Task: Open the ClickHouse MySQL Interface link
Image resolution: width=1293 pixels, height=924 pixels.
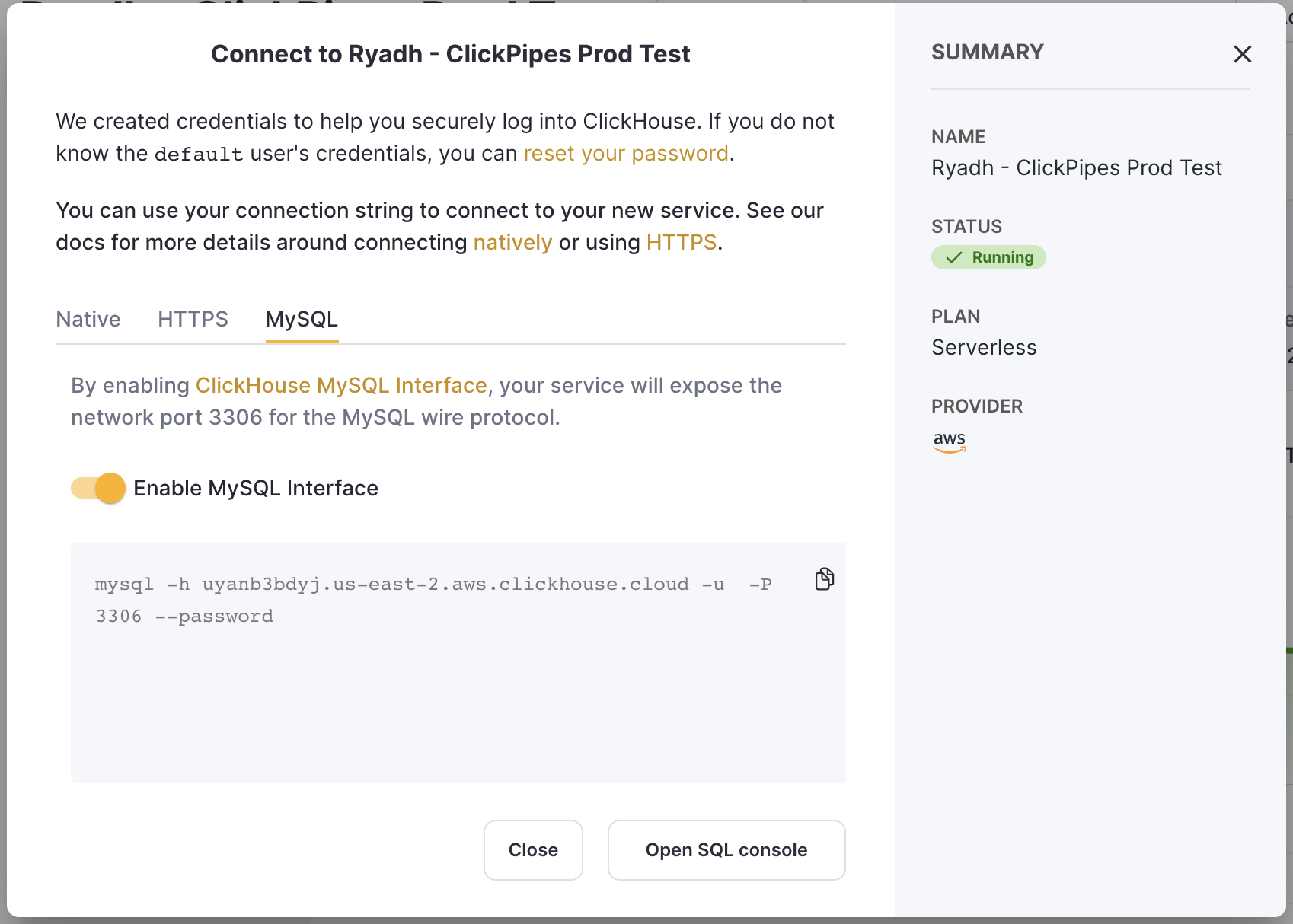Action: tap(341, 385)
